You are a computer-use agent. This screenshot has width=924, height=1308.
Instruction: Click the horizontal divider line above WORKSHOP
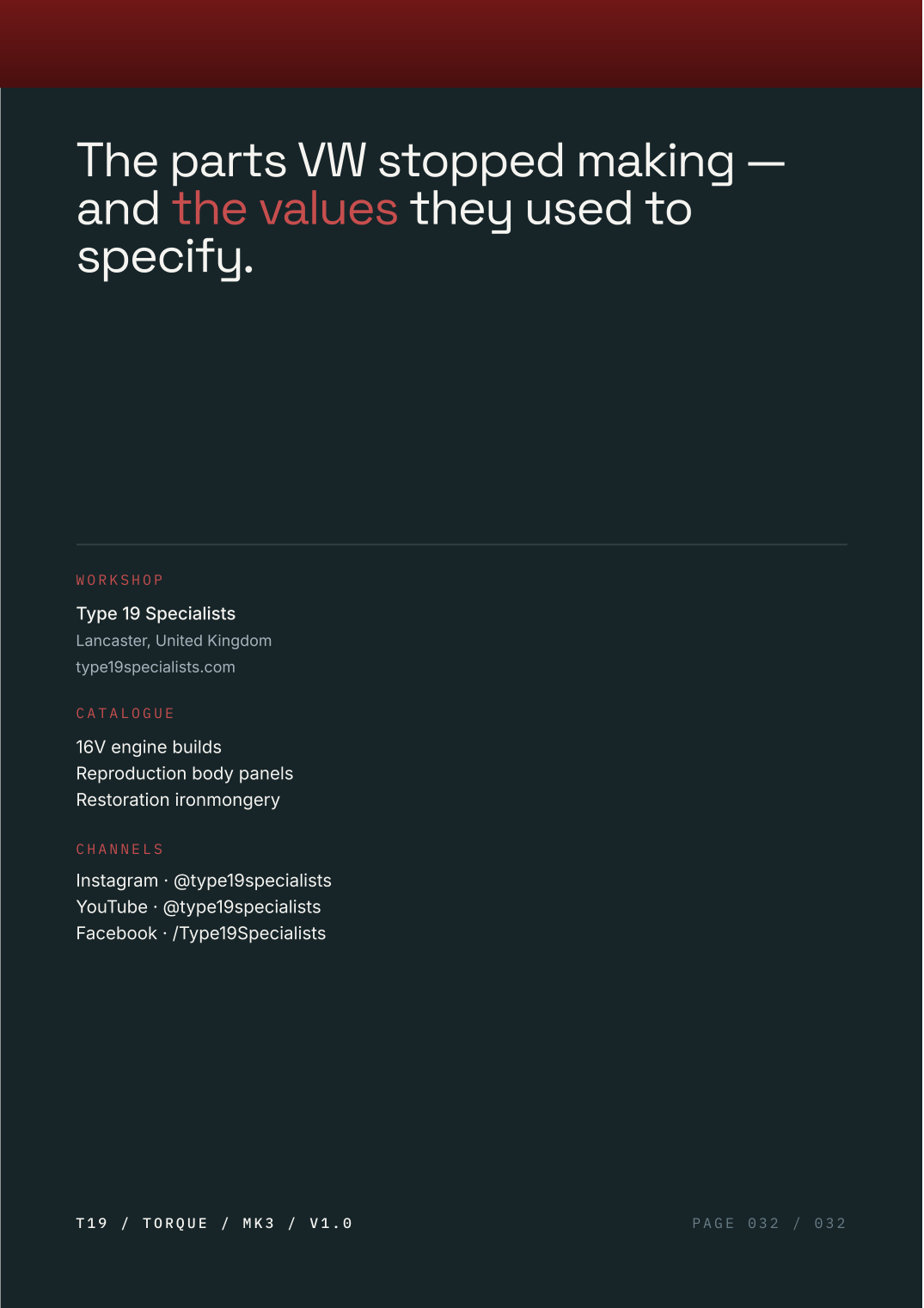coord(462,544)
